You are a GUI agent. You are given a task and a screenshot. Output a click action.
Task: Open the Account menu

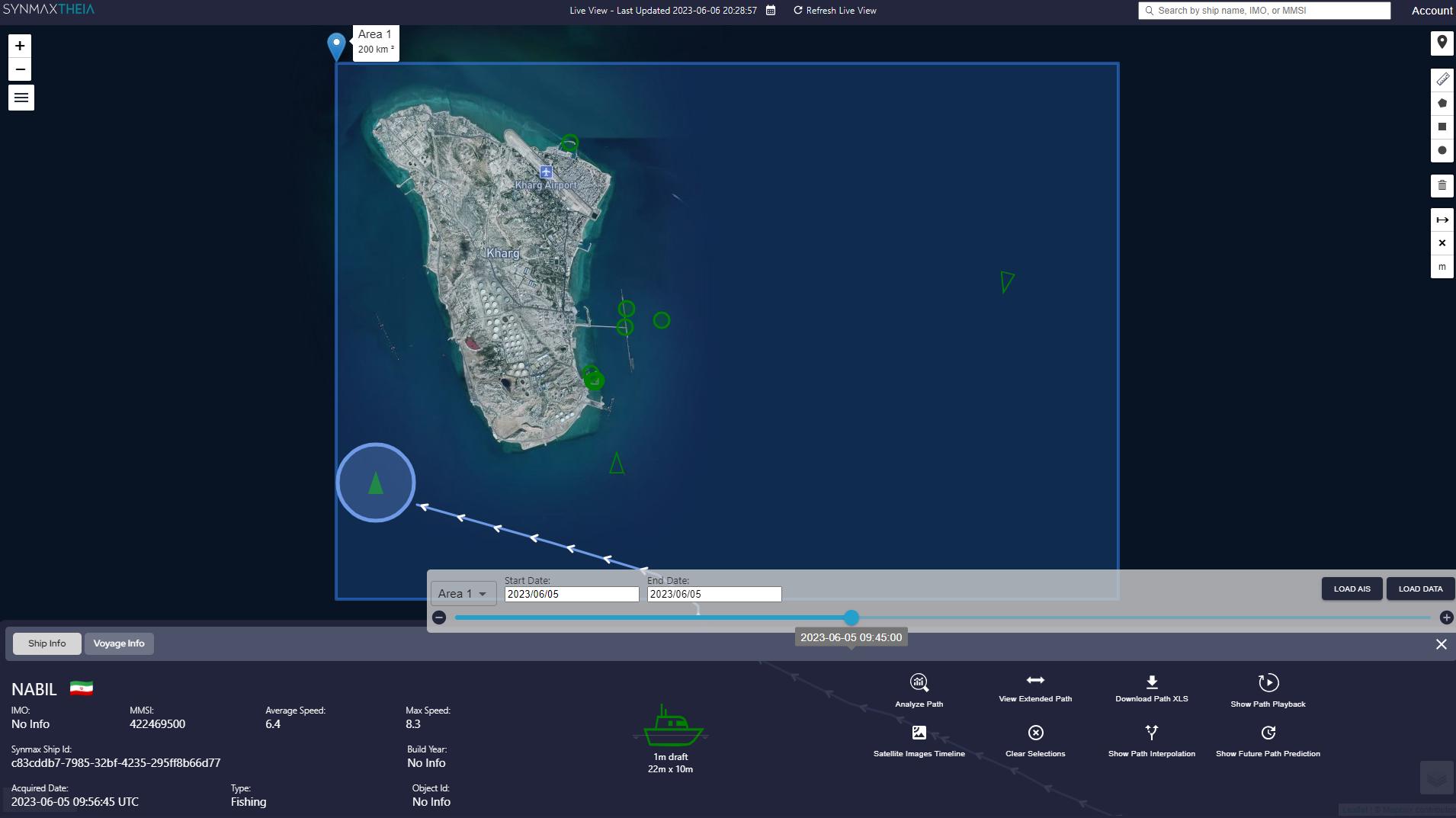pyautogui.click(x=1432, y=11)
